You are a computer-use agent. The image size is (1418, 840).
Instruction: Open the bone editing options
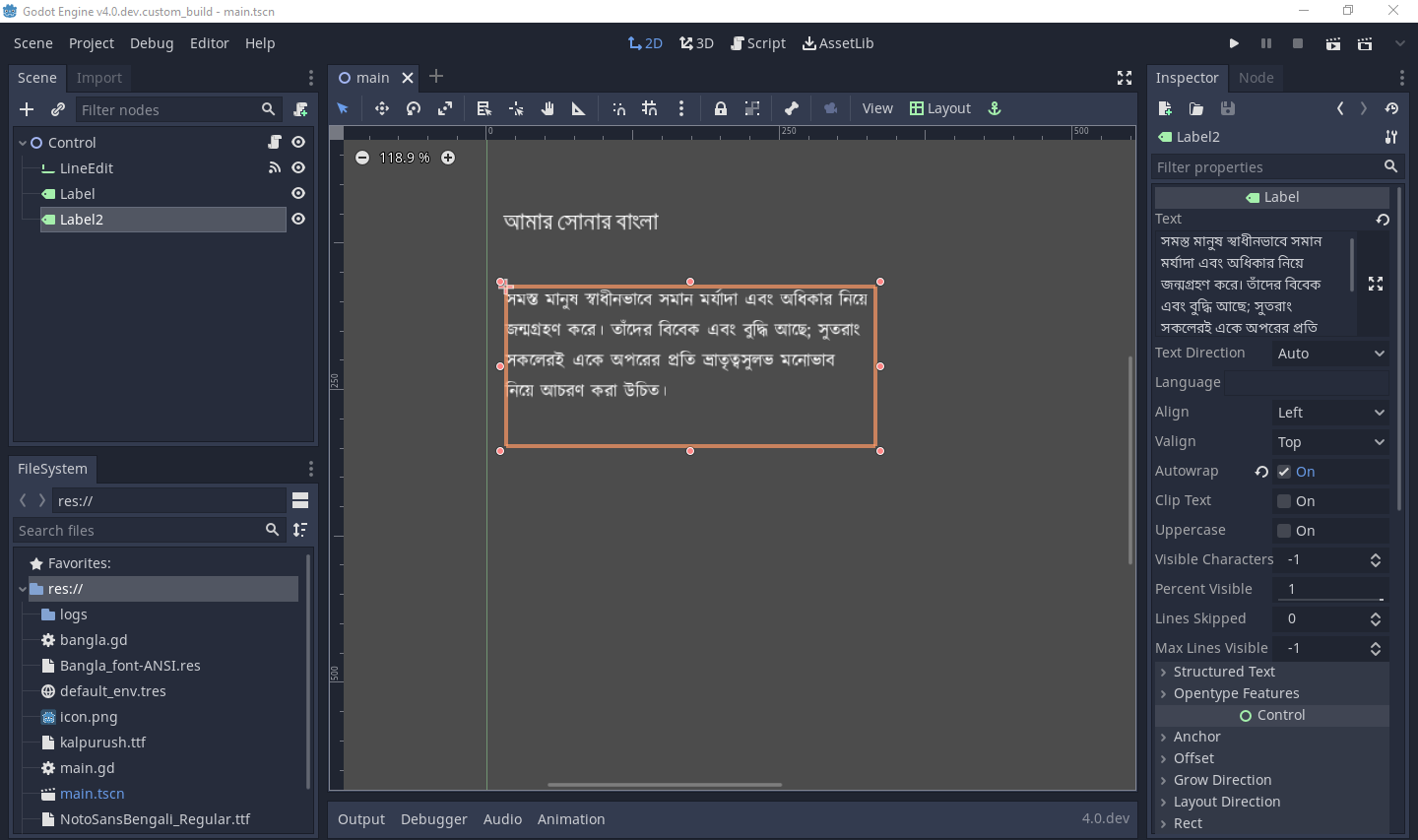point(791,108)
